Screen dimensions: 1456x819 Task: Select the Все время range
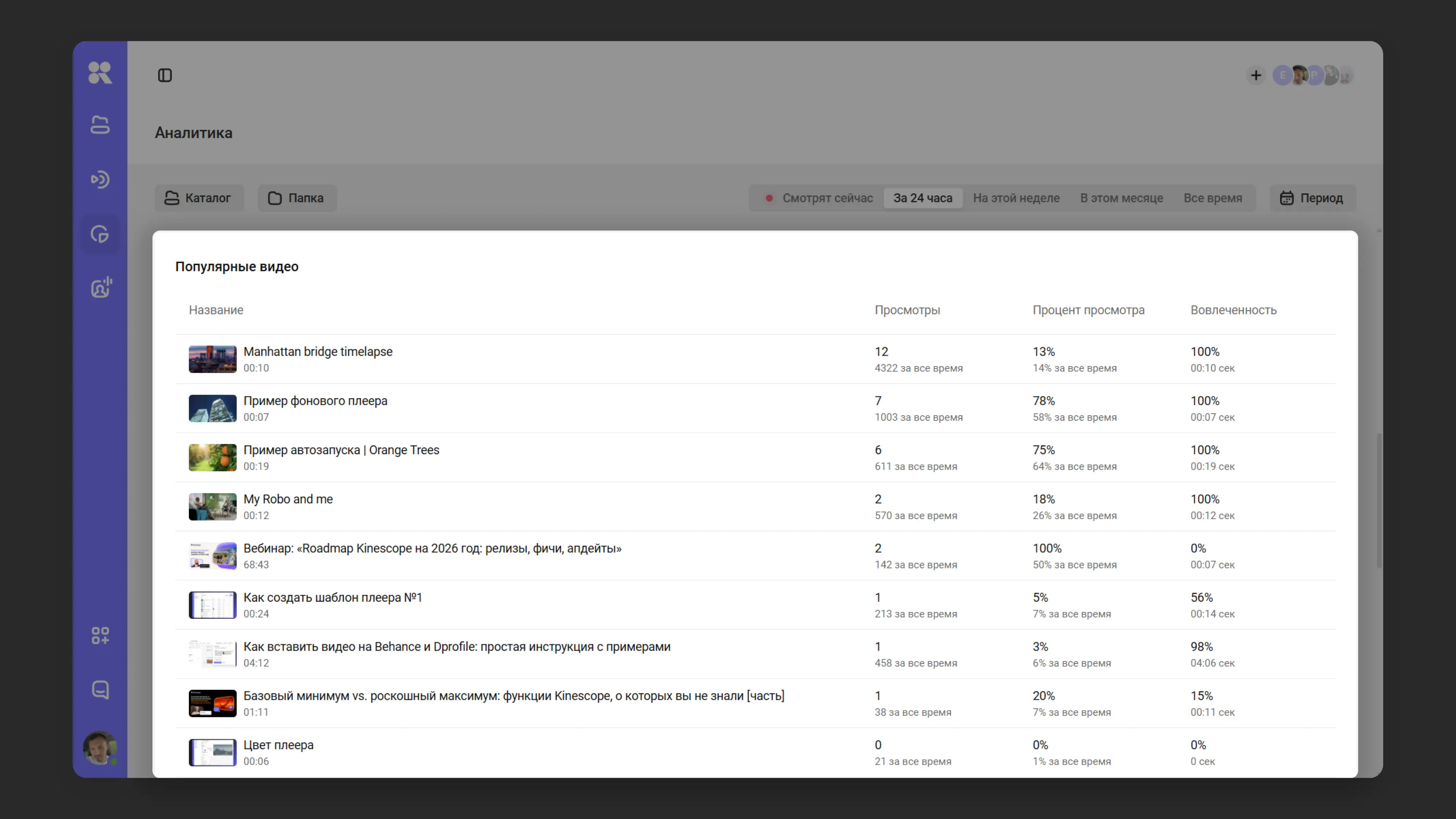coord(1213,198)
